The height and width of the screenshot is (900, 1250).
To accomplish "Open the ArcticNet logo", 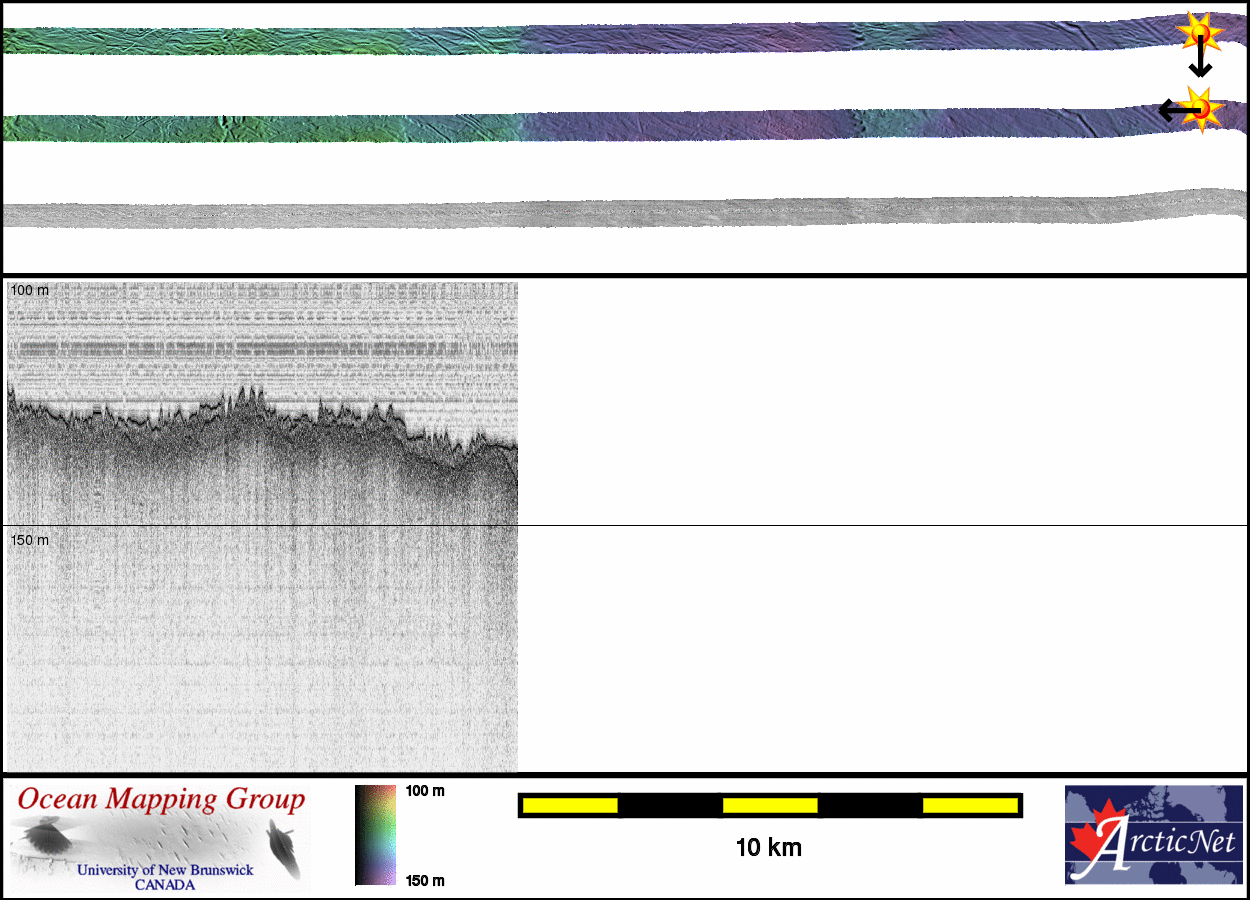I will coord(1153,835).
